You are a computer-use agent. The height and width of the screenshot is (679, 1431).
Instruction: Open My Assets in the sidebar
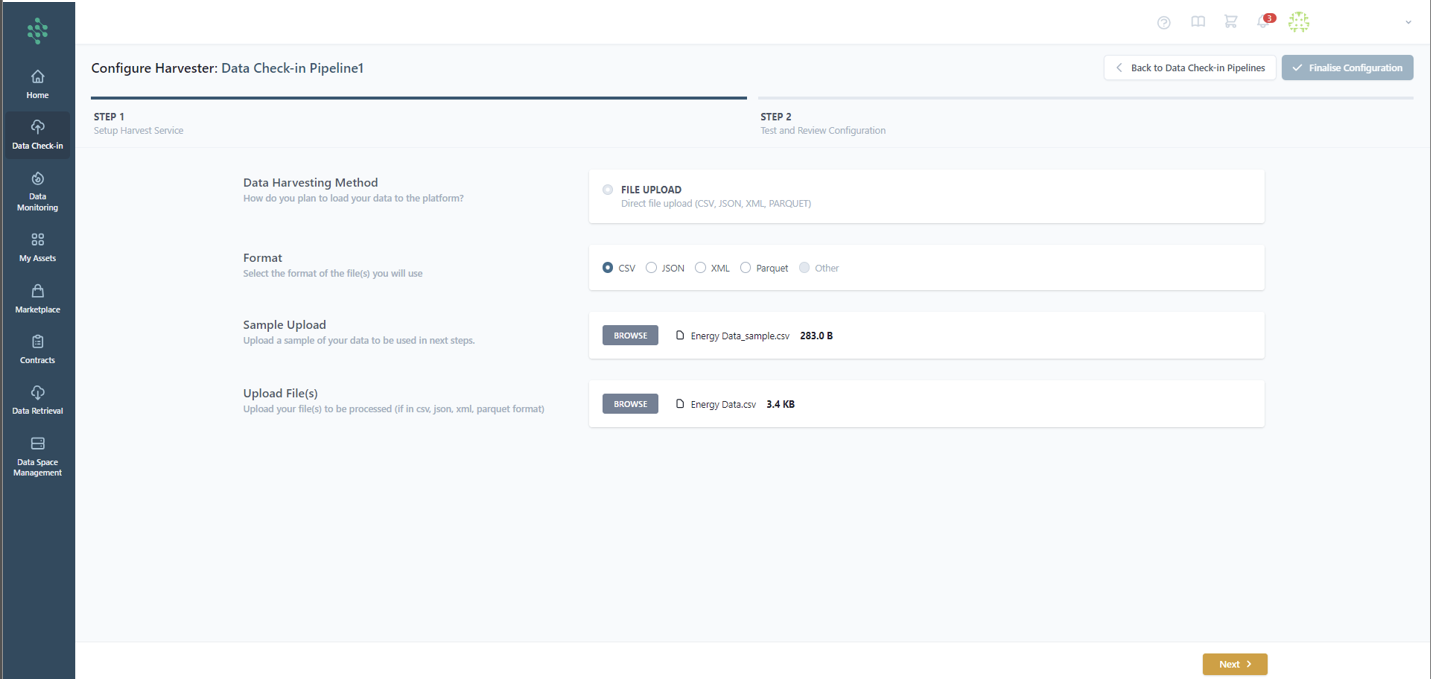[x=37, y=247]
